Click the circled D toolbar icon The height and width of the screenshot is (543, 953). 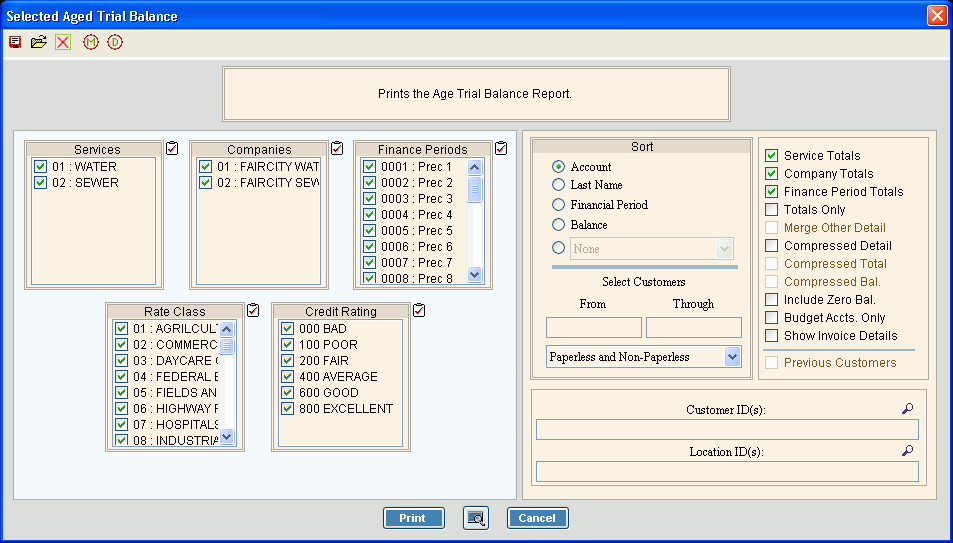coord(115,42)
